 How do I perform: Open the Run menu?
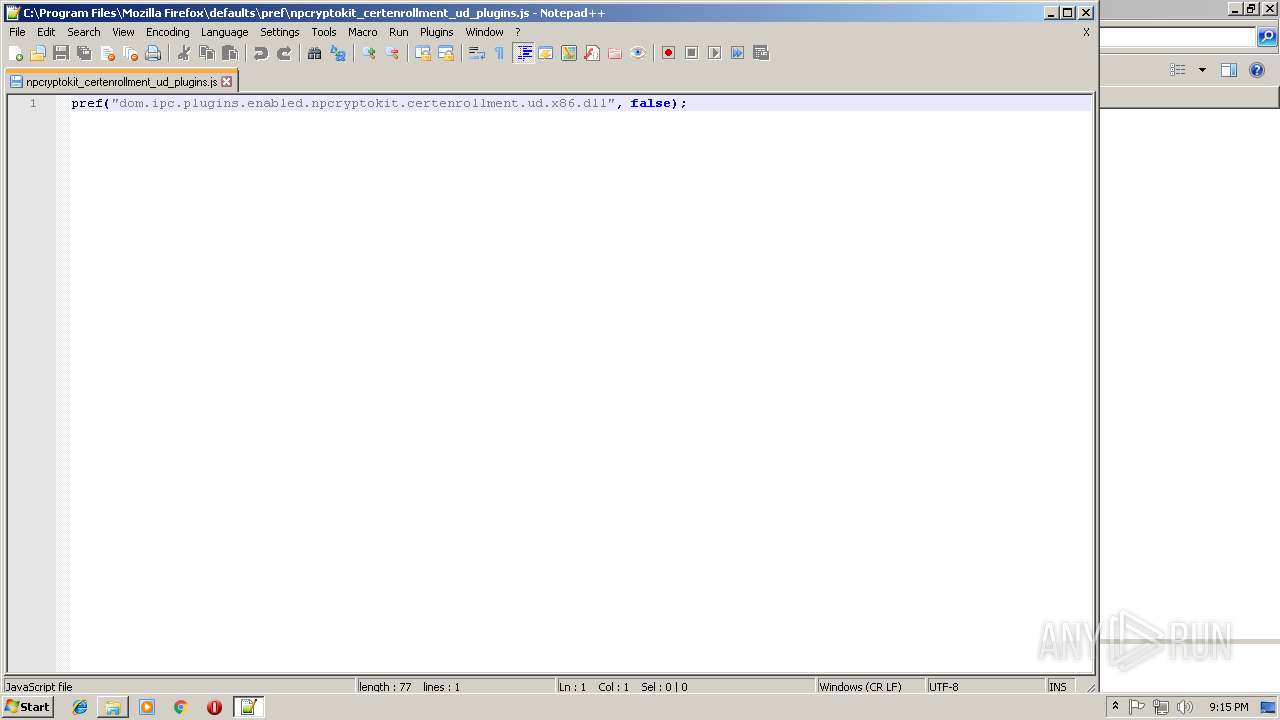point(399,32)
